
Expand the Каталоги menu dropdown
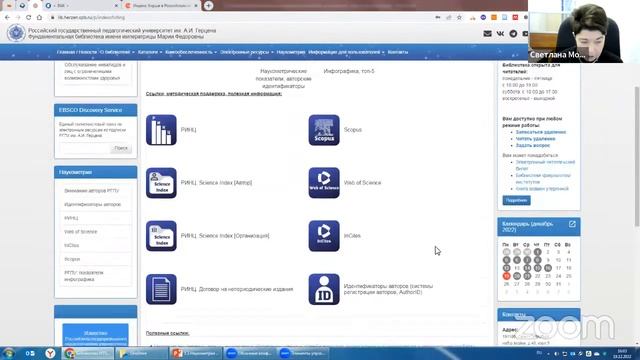pos(150,52)
